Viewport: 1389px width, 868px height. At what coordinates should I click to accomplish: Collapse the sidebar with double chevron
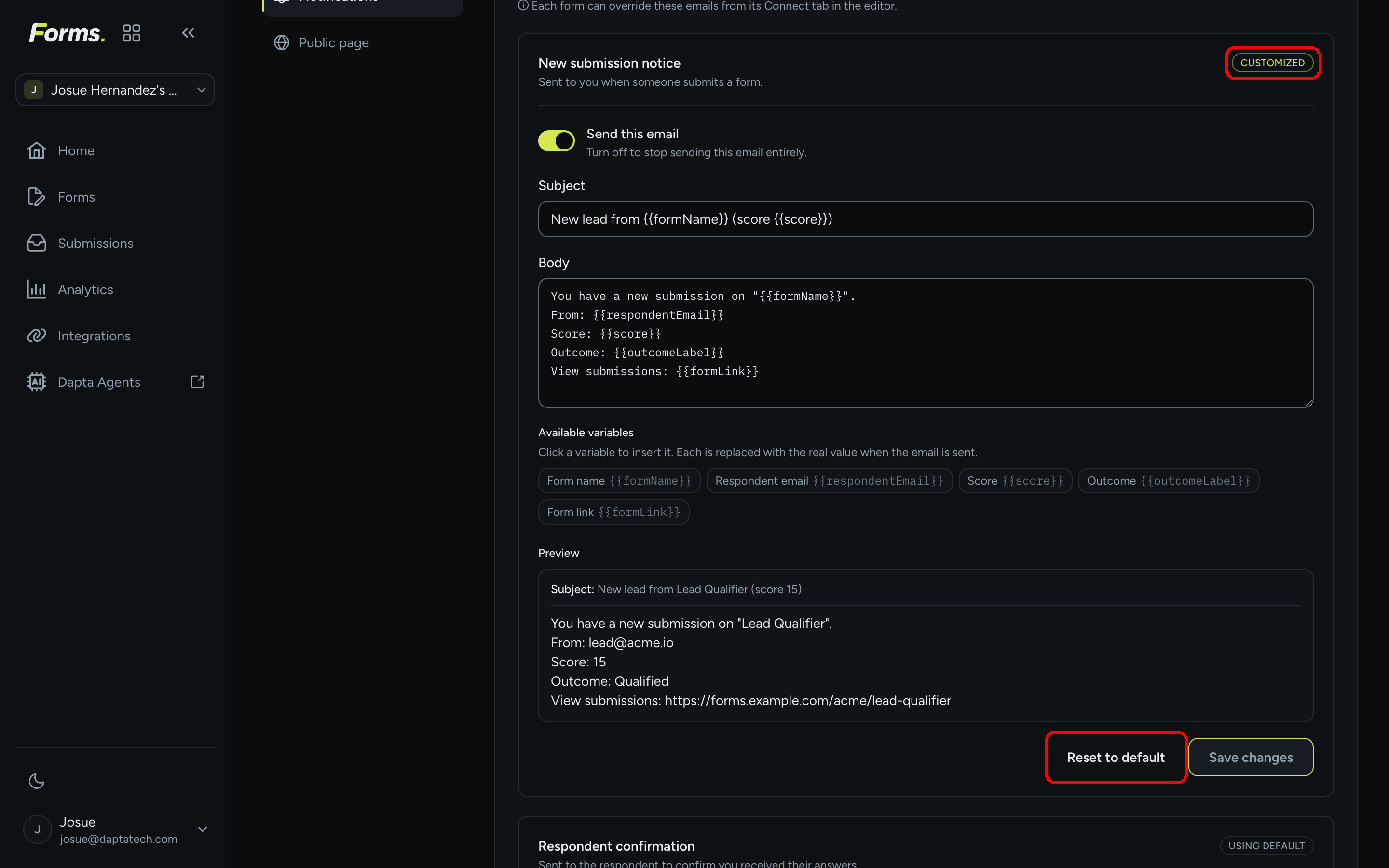pyautogui.click(x=188, y=33)
